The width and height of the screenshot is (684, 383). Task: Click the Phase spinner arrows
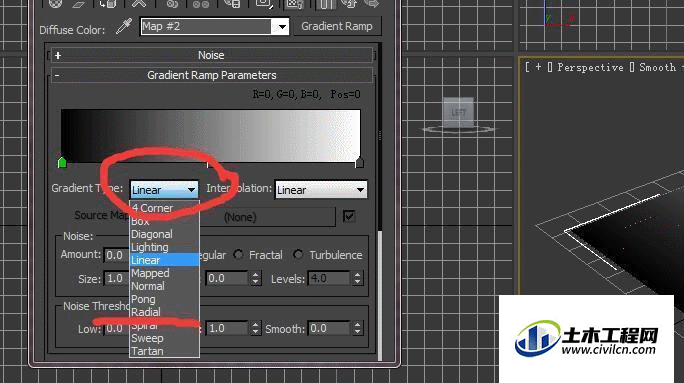coord(256,278)
